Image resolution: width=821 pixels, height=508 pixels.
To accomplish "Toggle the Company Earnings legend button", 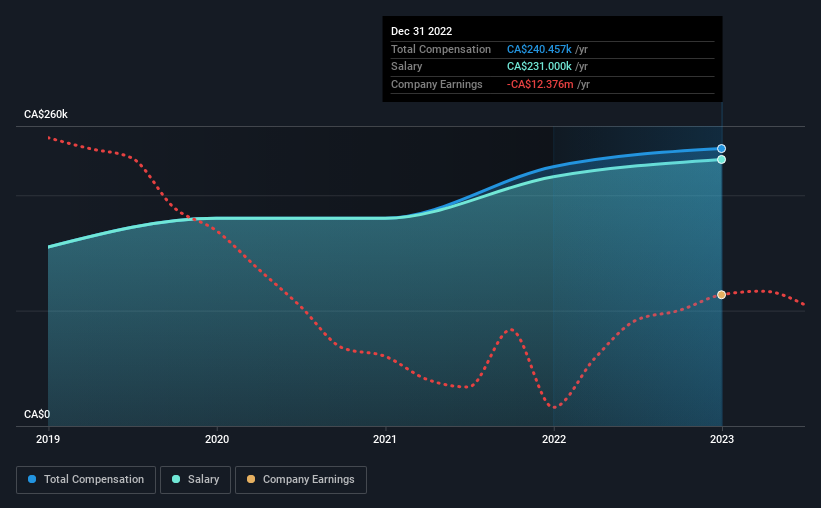I will (x=301, y=480).
